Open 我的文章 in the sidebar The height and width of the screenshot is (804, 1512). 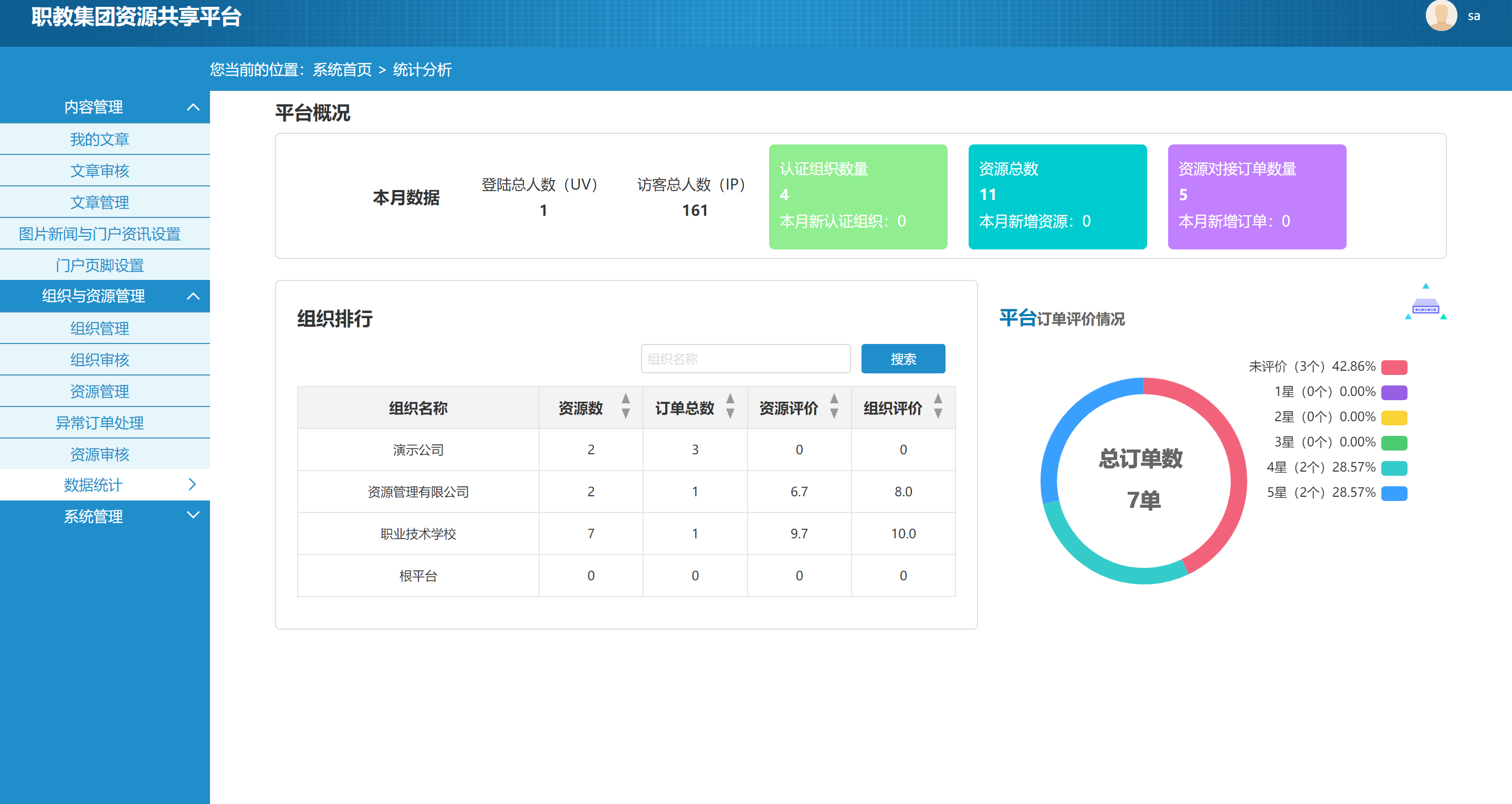pyautogui.click(x=99, y=139)
